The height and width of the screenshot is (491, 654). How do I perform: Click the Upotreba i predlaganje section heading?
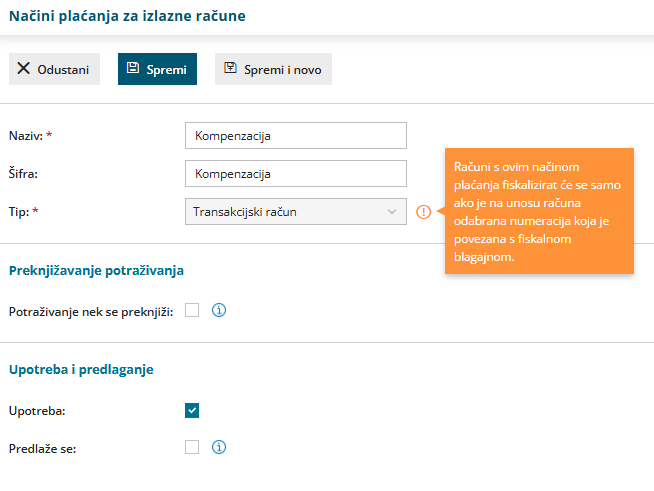[81, 369]
